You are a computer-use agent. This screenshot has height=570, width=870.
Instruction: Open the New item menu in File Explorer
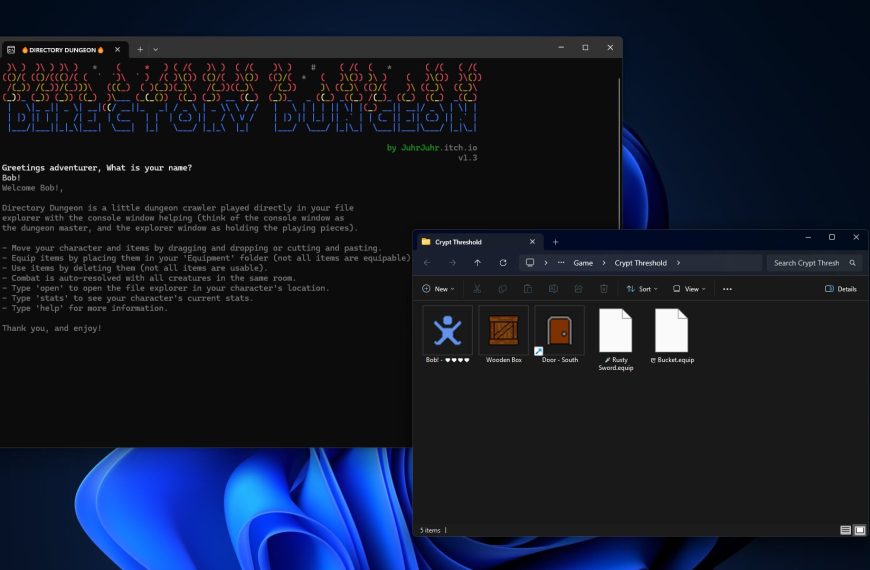438,289
